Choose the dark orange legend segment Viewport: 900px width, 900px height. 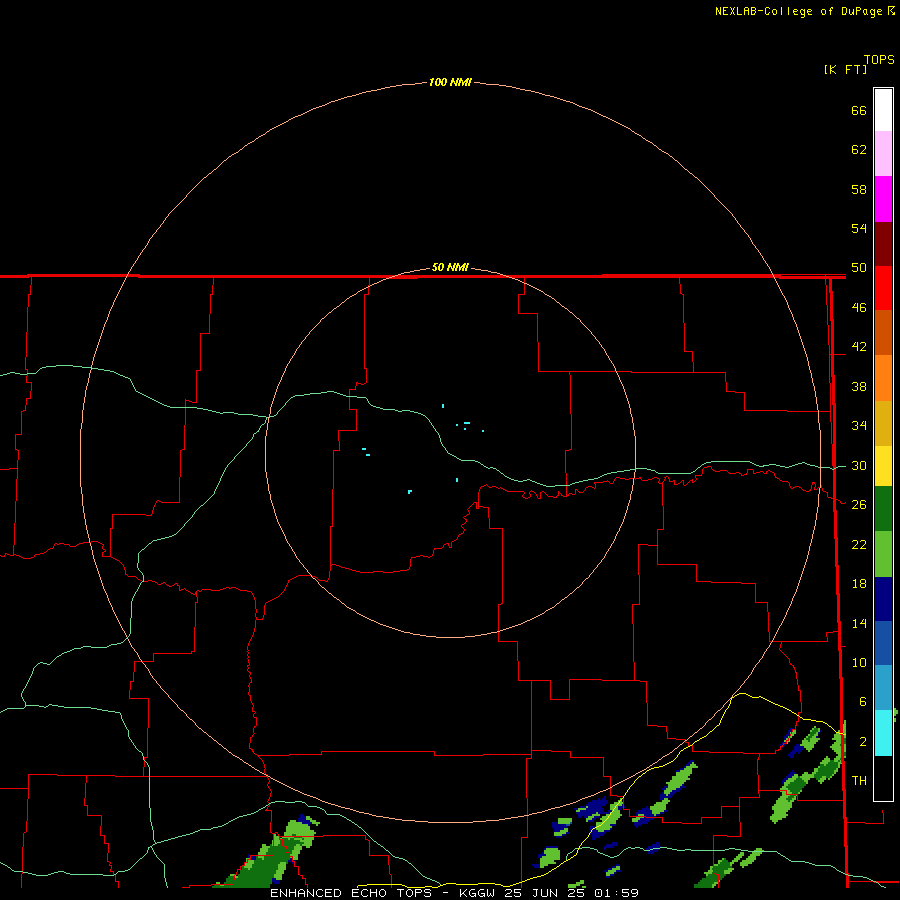click(883, 332)
